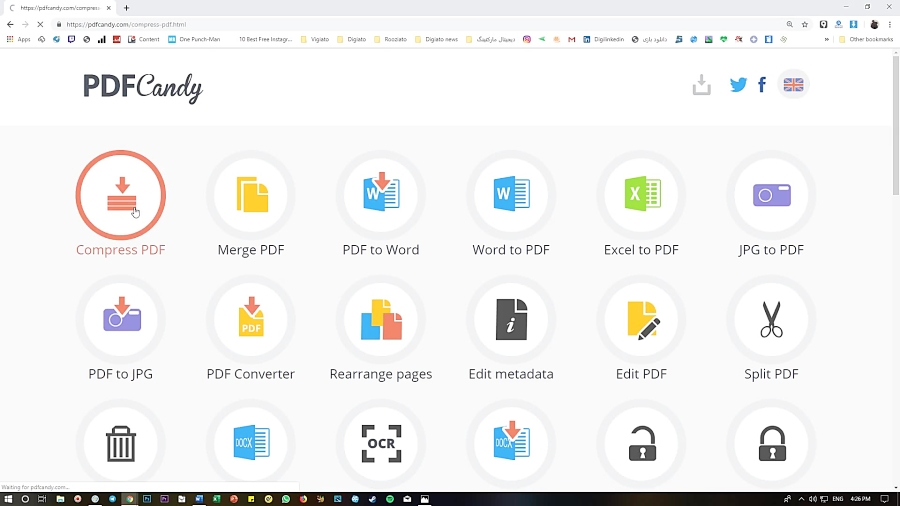Click the DOCX with red arrow icon
This screenshot has height=506, width=900.
pyautogui.click(x=511, y=443)
